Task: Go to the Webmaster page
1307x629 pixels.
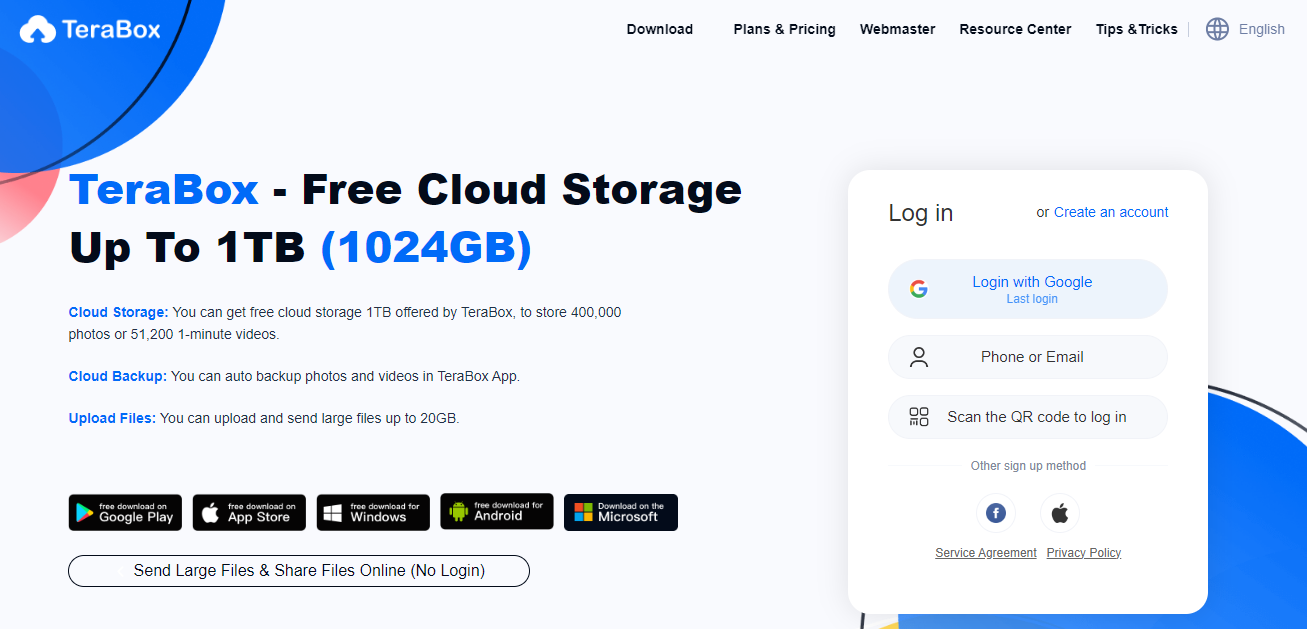Action: pos(897,29)
